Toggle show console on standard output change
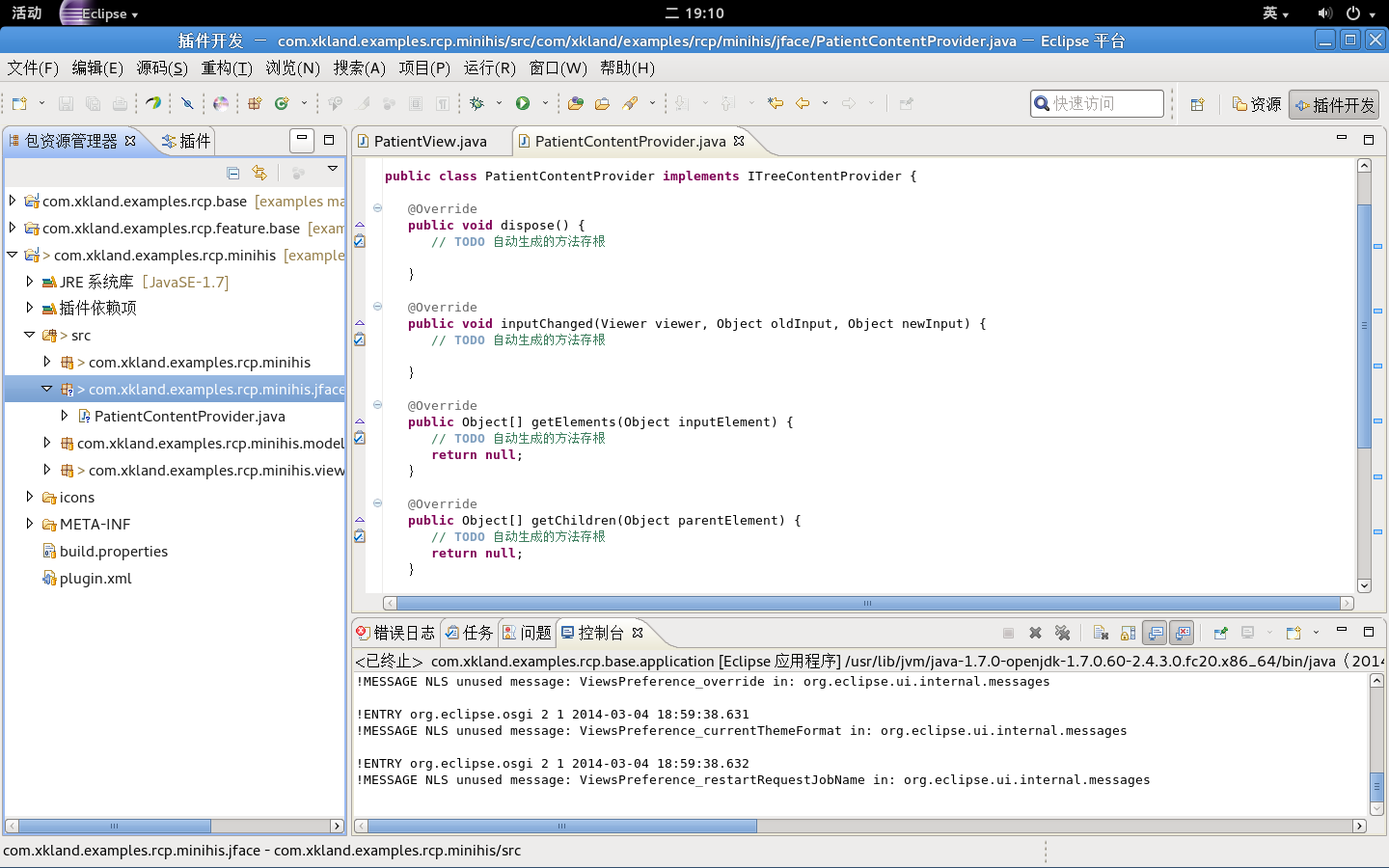 pos(1155,633)
